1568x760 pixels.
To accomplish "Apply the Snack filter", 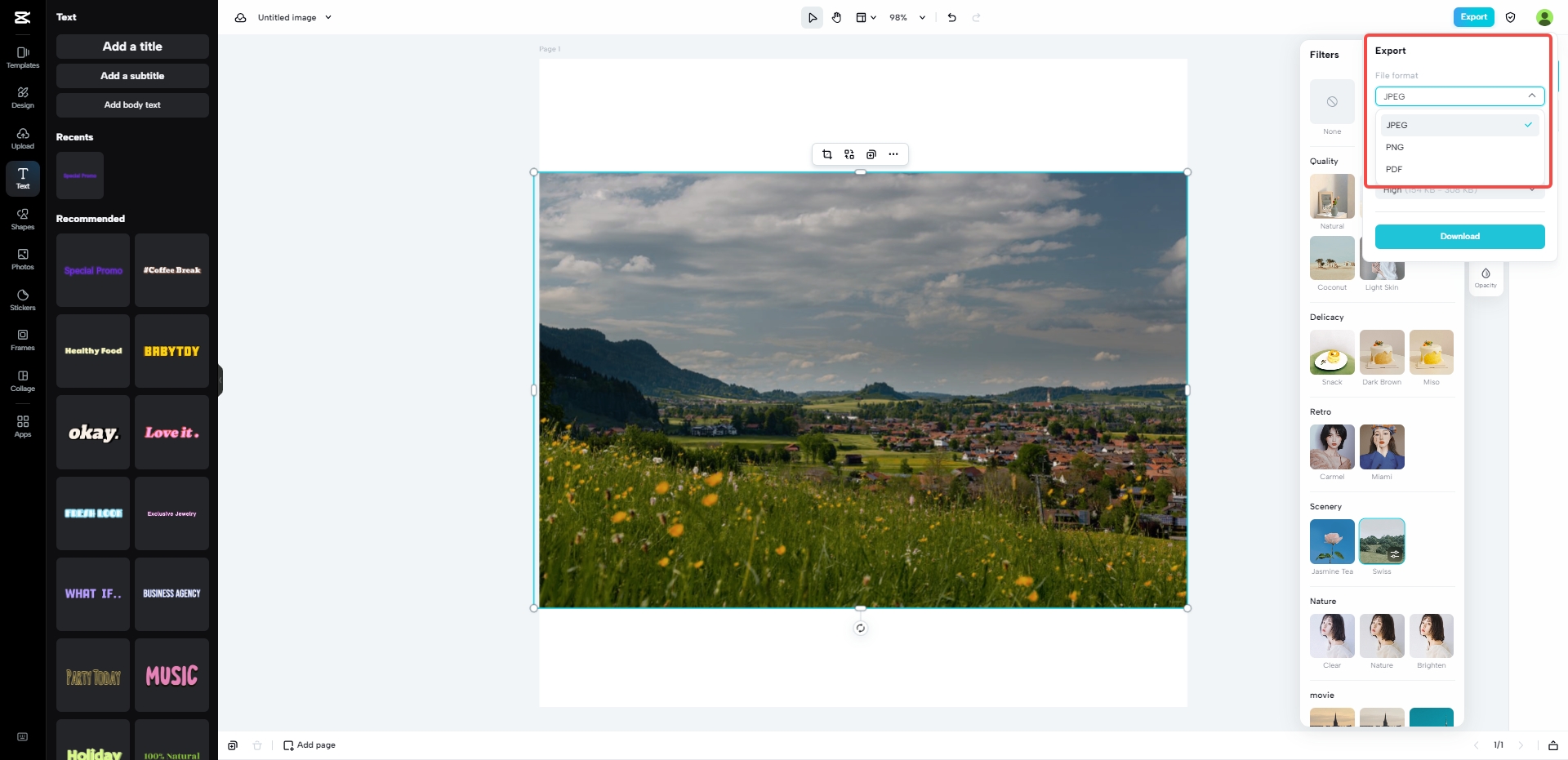I will 1332,352.
